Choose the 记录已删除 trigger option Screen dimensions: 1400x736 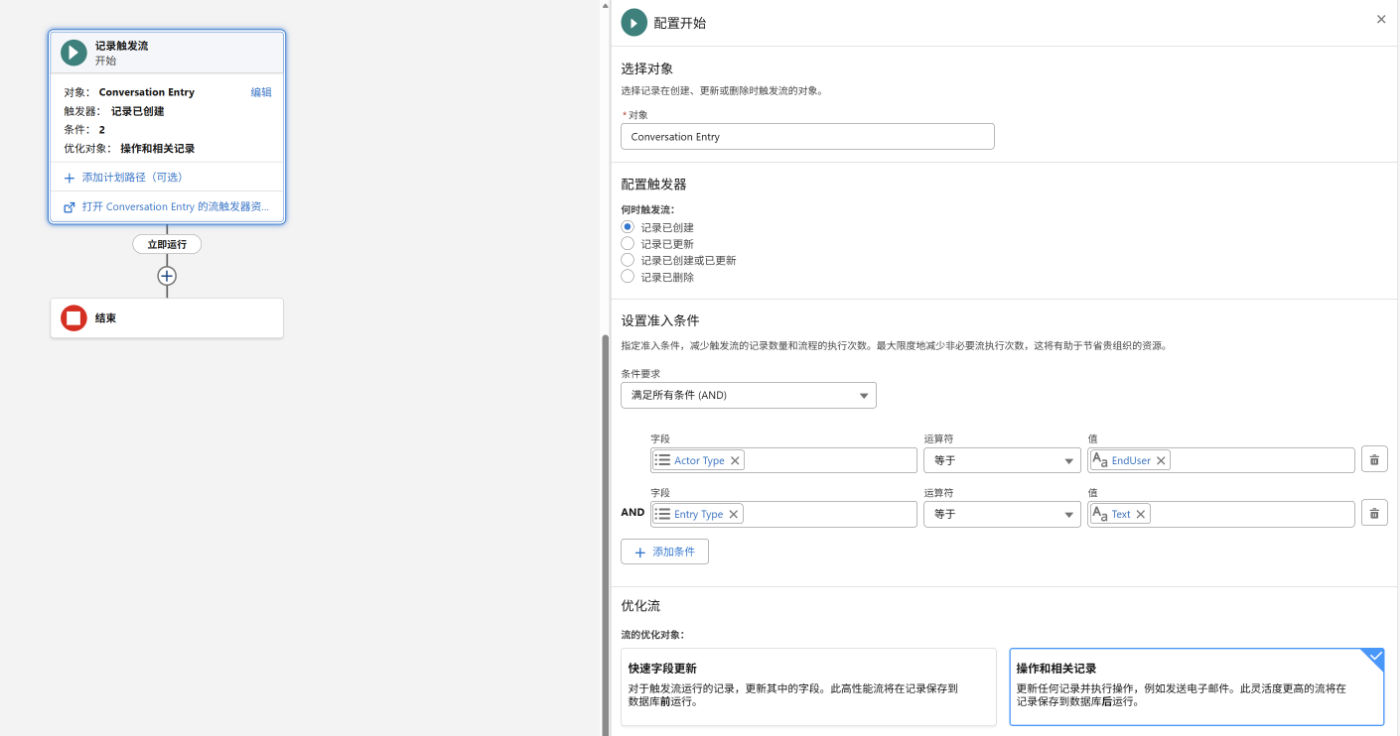click(628, 277)
